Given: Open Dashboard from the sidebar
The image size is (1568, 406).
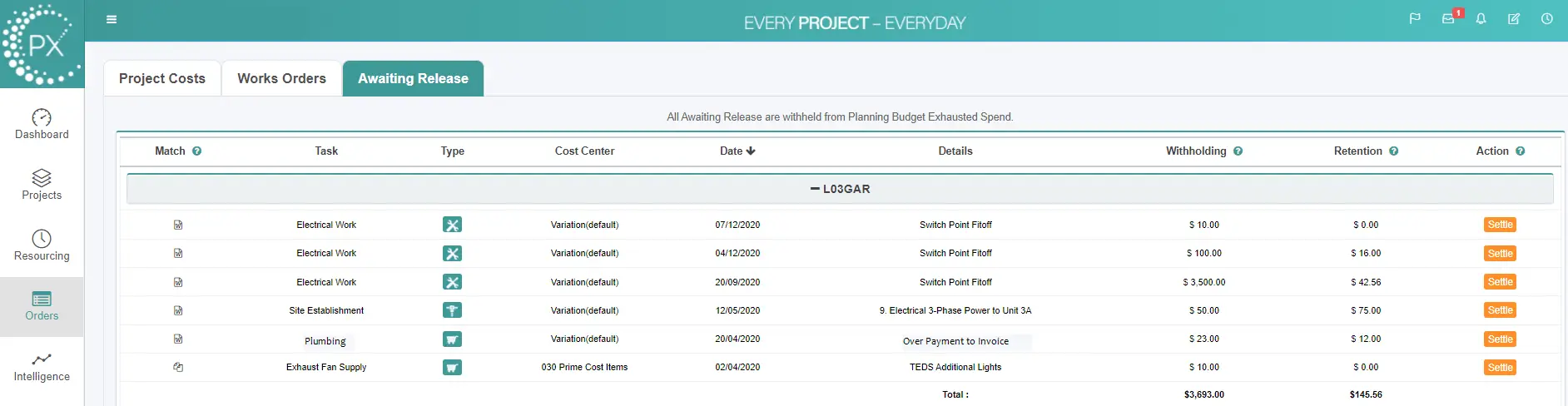Looking at the screenshot, I should 42,125.
